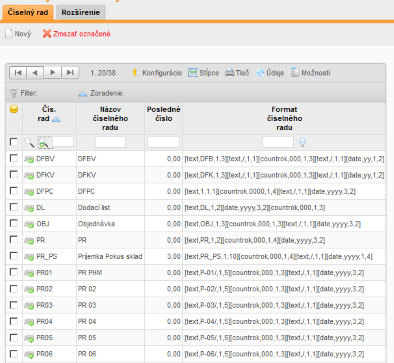
Task: Check the PR05 row checkbox
Action: tap(14, 337)
